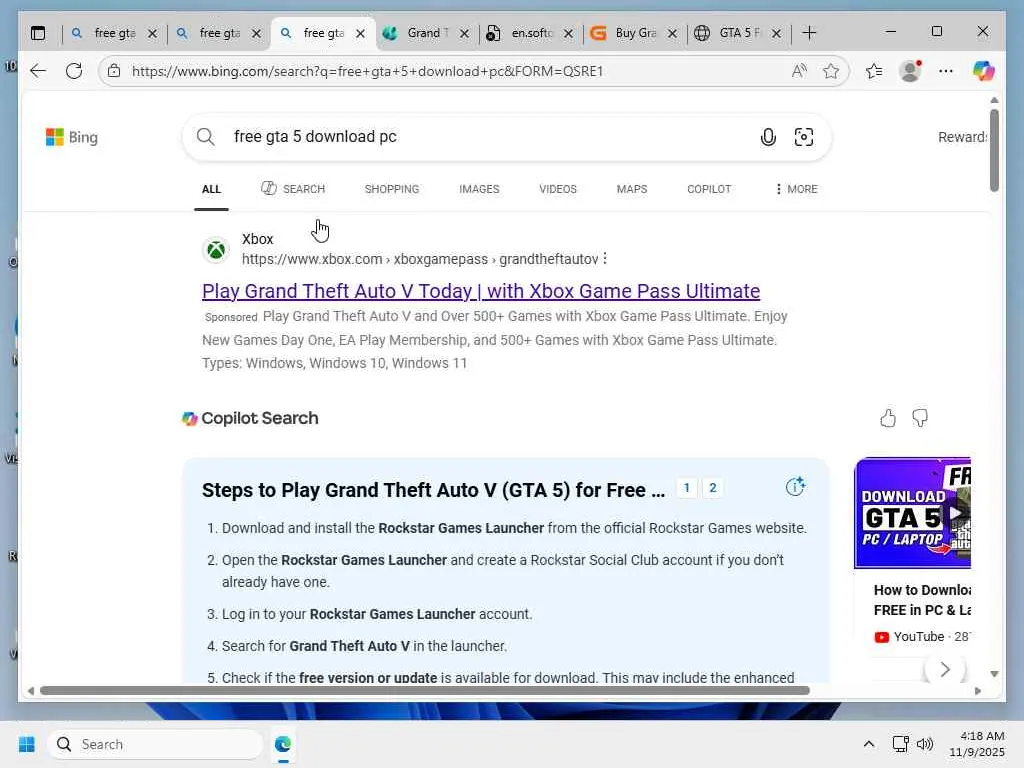Open the xbox.com grandtheftautov URL
1024x768 pixels.
420,259
